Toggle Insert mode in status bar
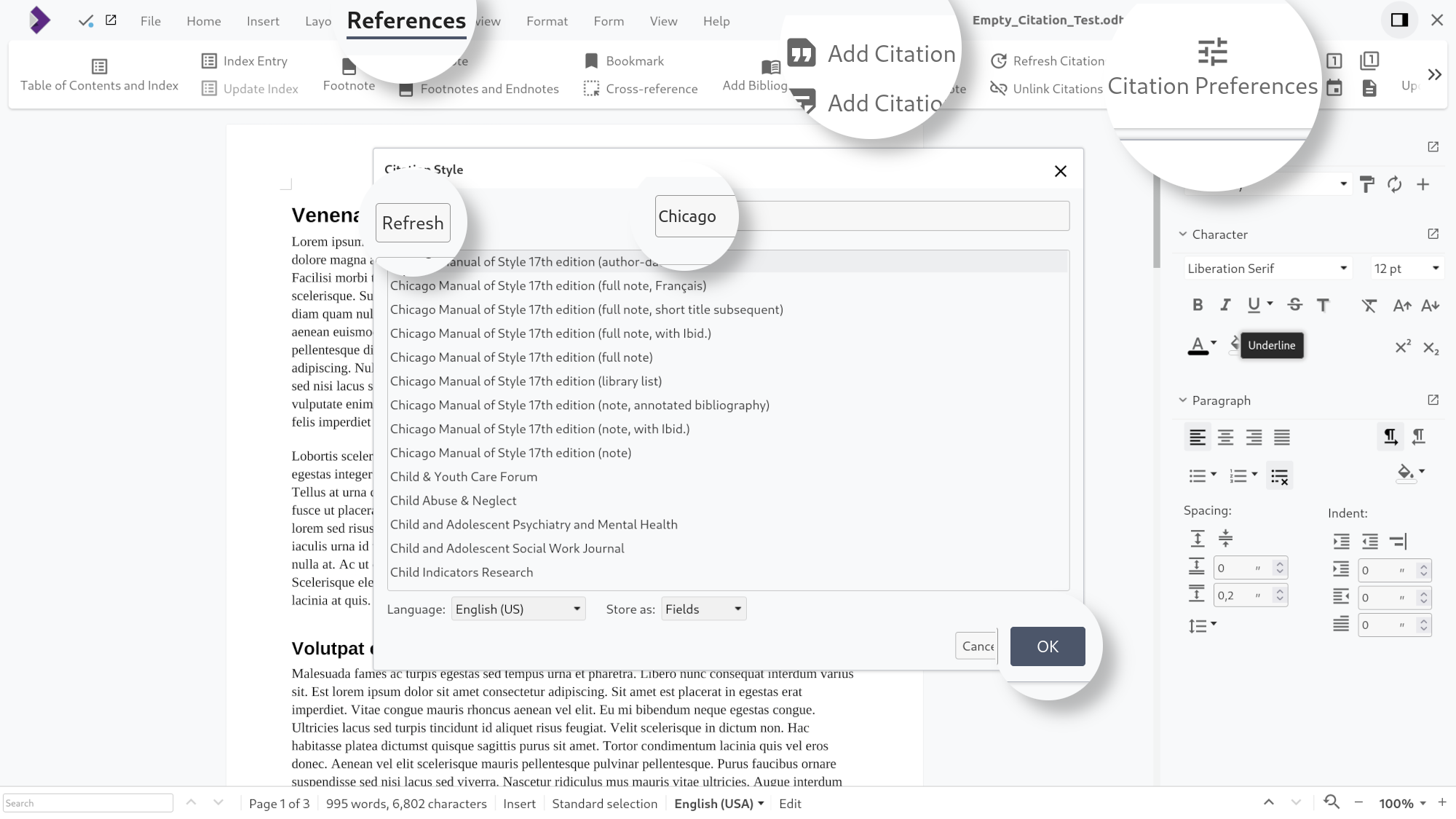 coord(519,803)
